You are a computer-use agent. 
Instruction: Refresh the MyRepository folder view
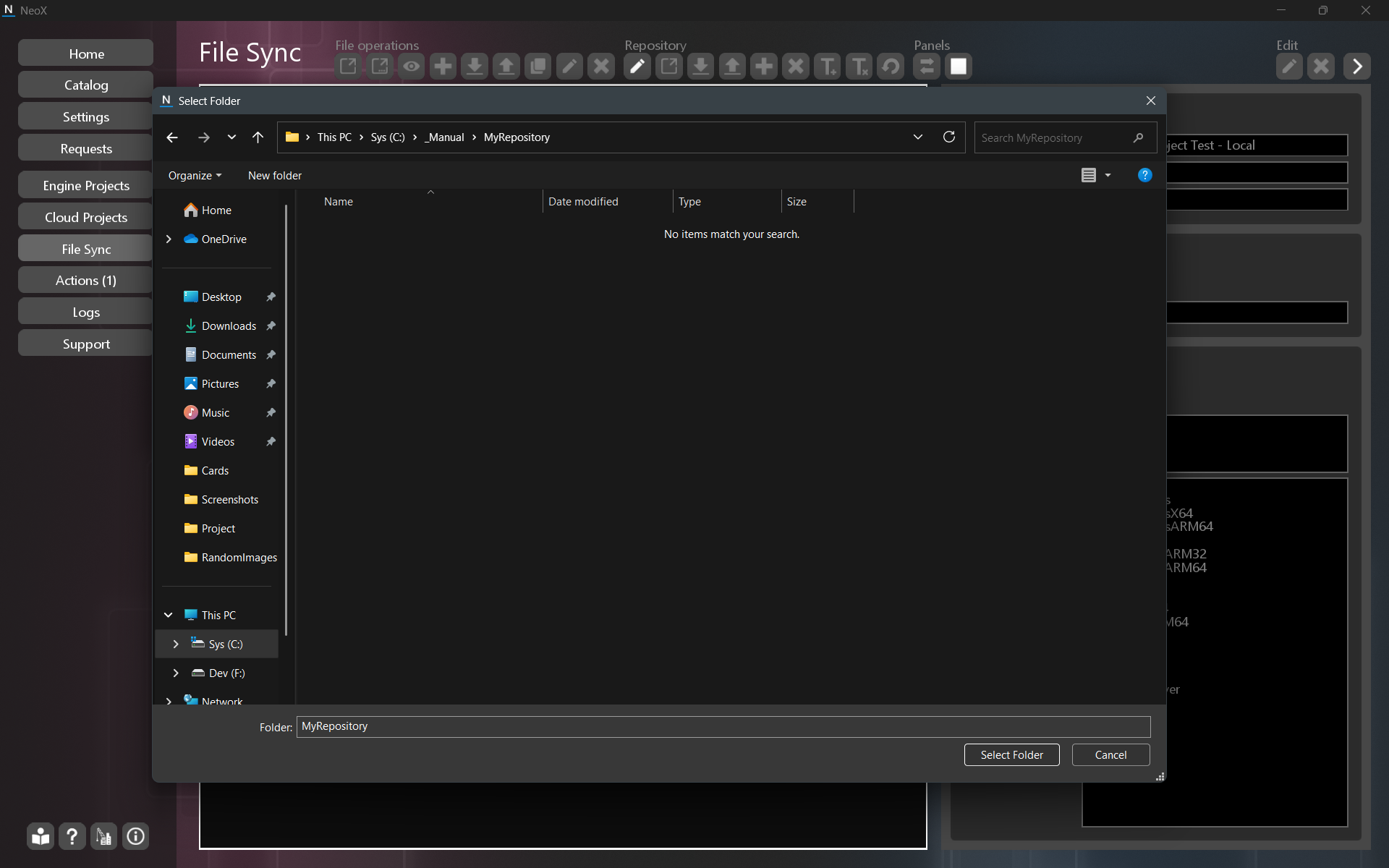(x=949, y=137)
